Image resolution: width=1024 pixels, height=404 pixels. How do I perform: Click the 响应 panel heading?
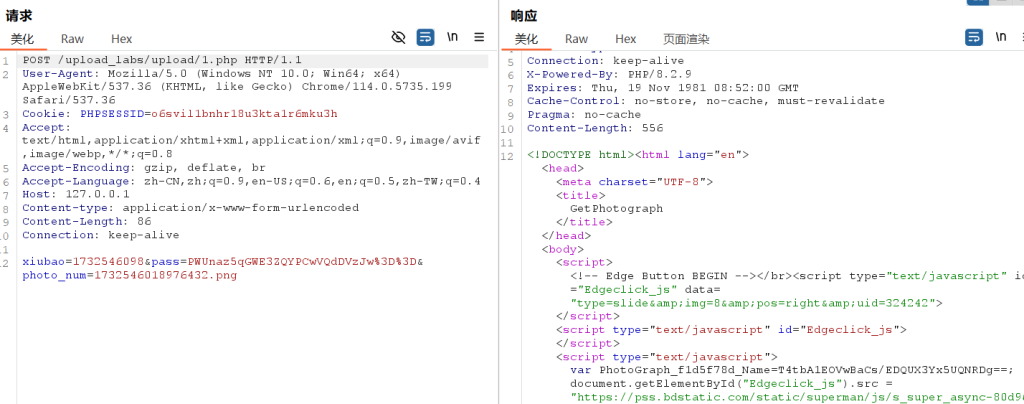tap(524, 16)
